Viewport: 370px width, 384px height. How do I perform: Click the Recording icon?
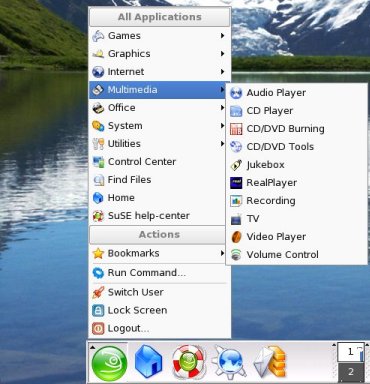(x=236, y=201)
